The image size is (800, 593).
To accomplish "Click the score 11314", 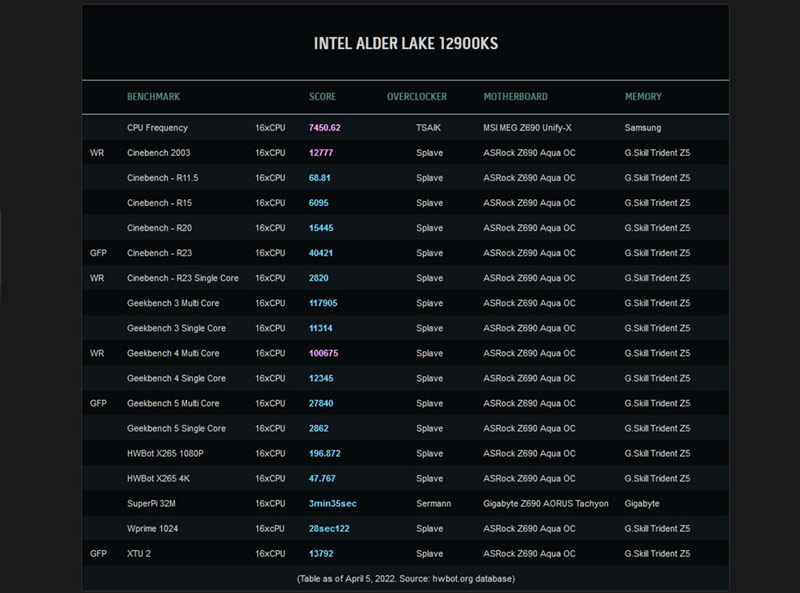I will tap(320, 328).
